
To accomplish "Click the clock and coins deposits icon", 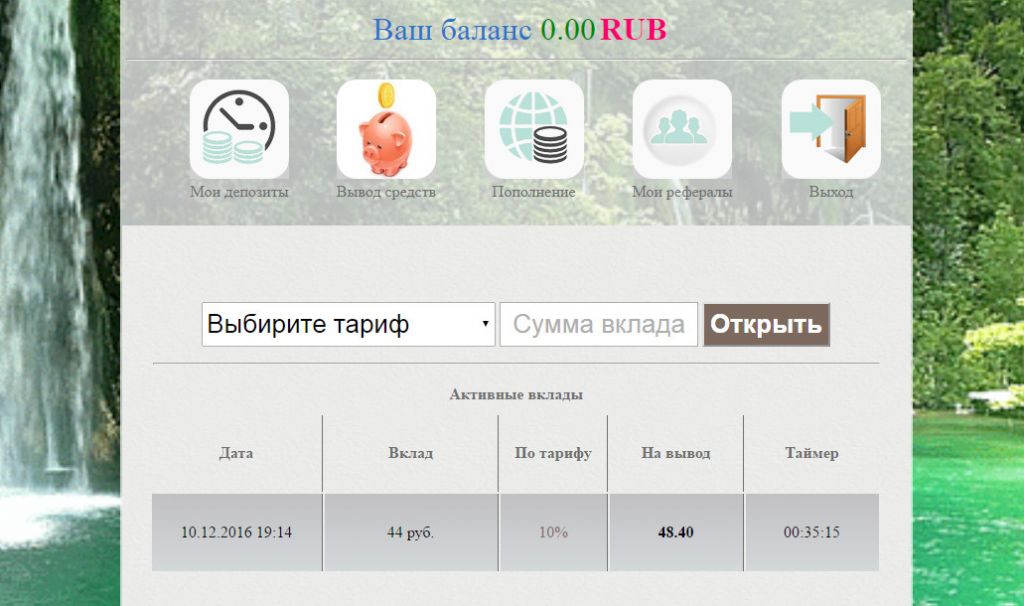I will (x=239, y=129).
